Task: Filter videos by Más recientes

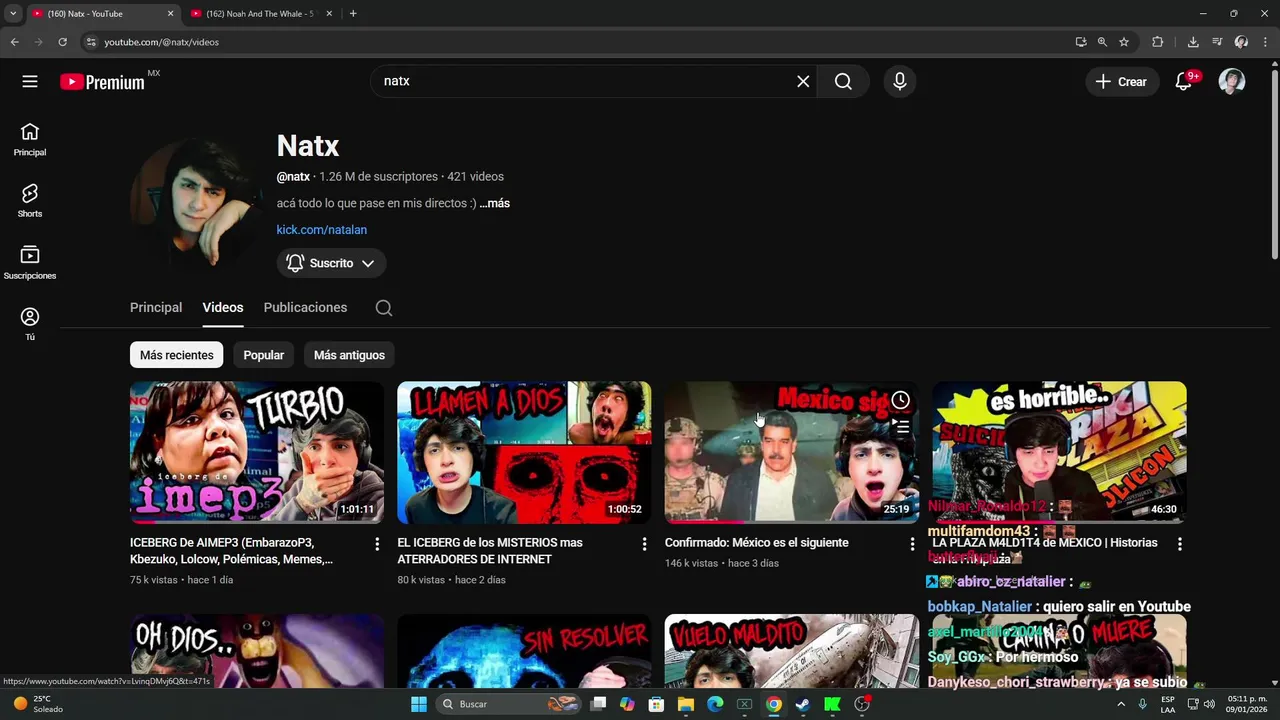Action: coord(176,355)
